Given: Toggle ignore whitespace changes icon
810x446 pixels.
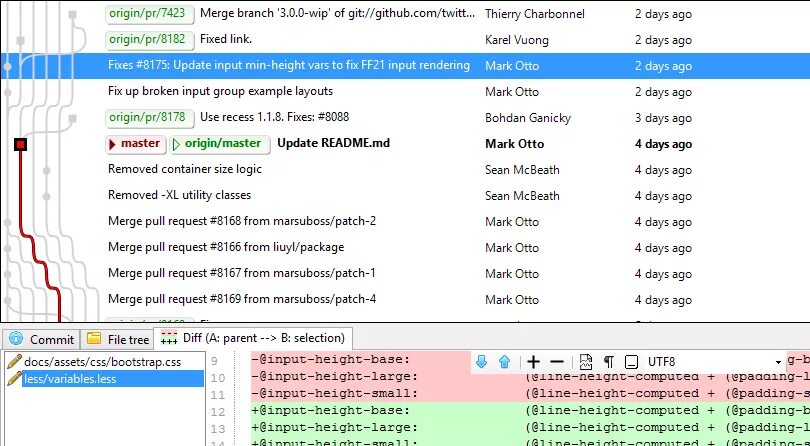Looking at the screenshot, I should [x=631, y=362].
